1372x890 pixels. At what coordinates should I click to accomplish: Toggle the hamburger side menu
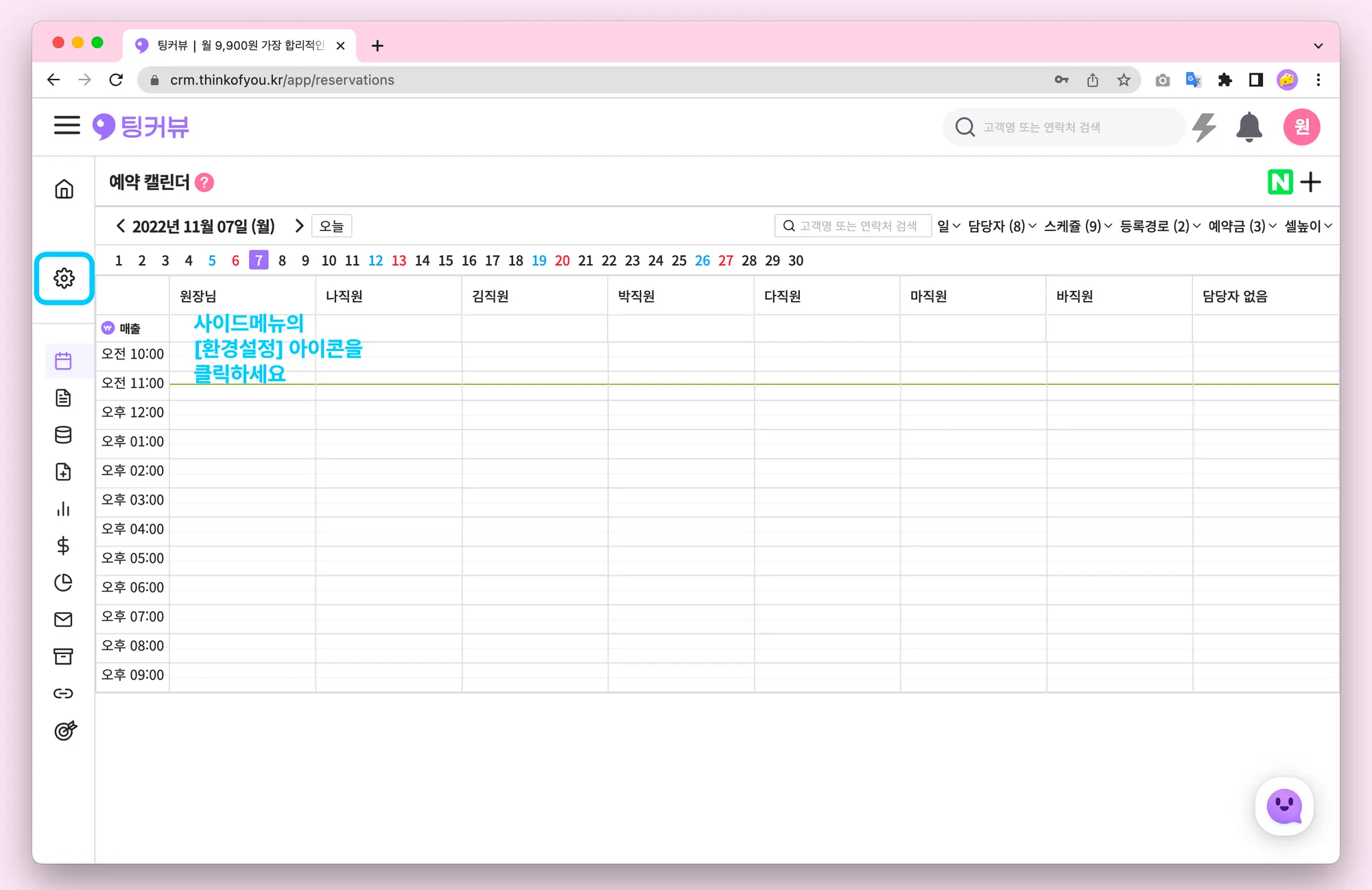pos(67,125)
